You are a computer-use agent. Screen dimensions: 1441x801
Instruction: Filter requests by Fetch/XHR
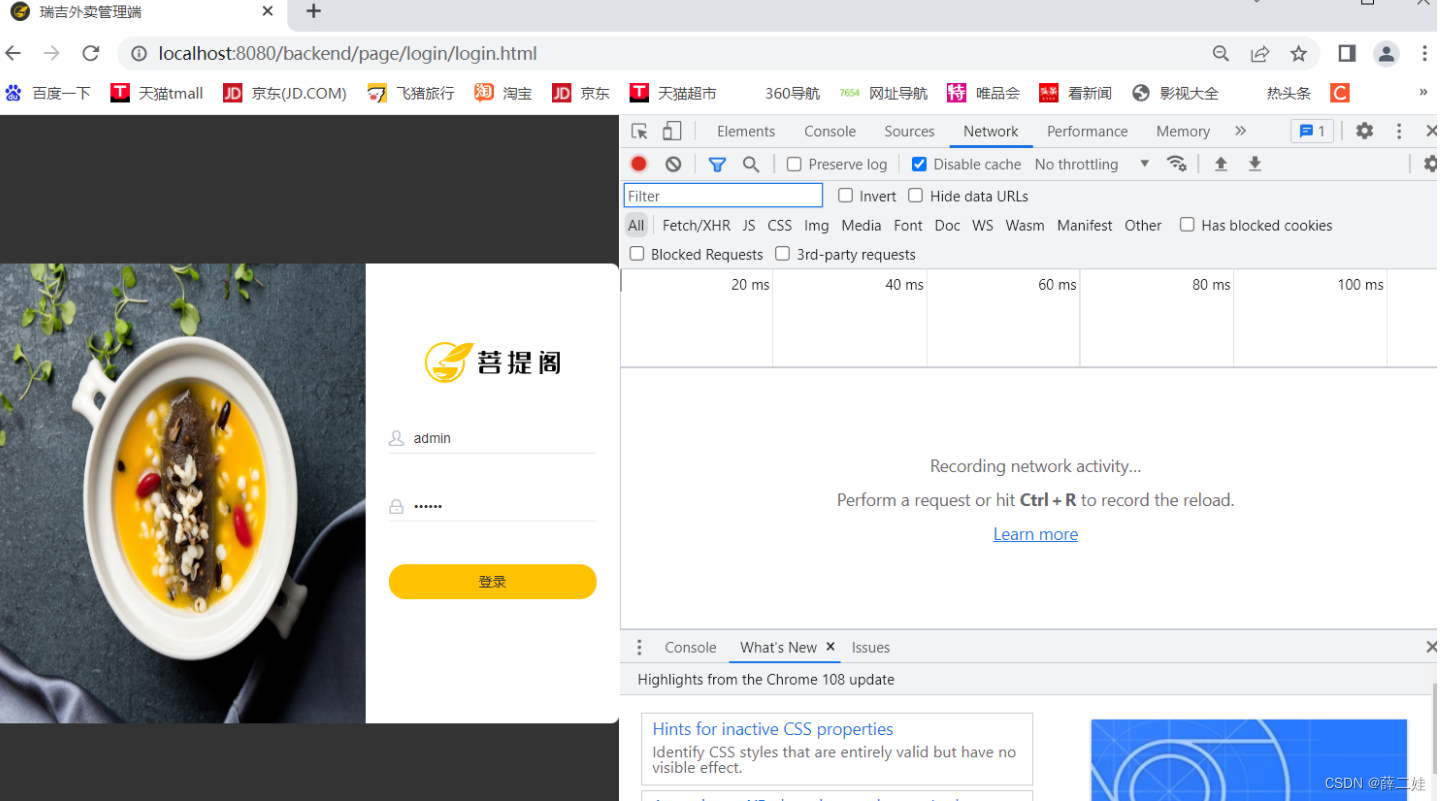point(696,225)
